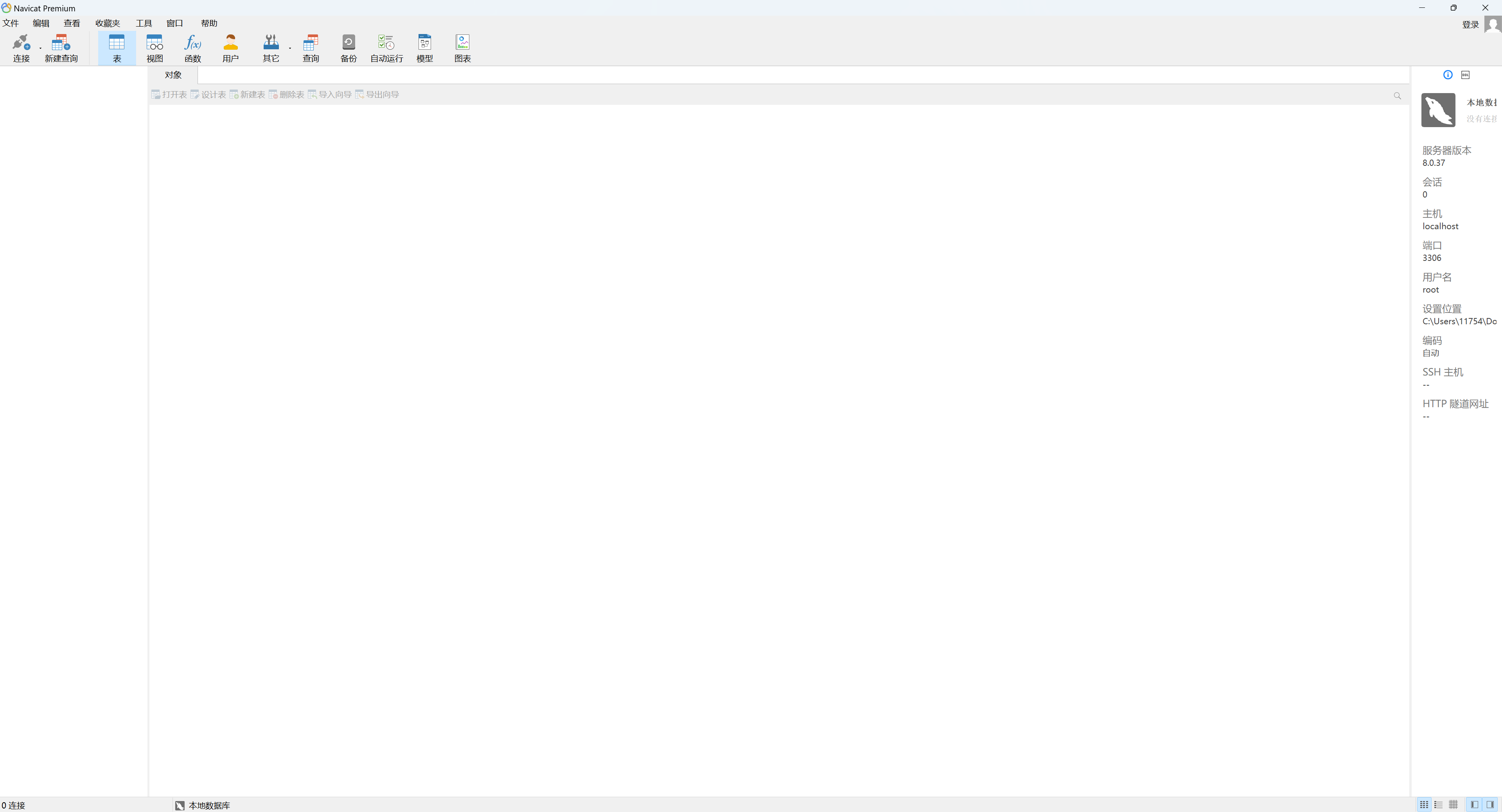Open the 帮助 menu
This screenshot has width=1502, height=812.
[209, 23]
